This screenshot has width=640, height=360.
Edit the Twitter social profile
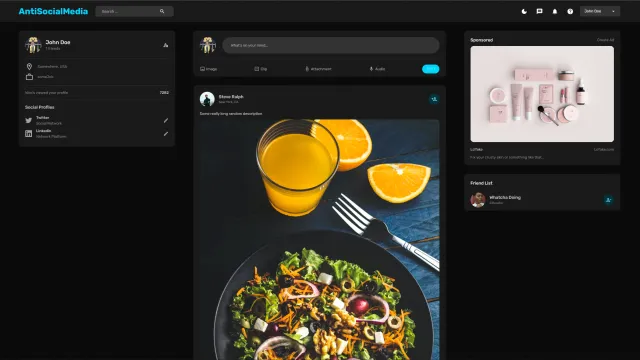click(166, 120)
